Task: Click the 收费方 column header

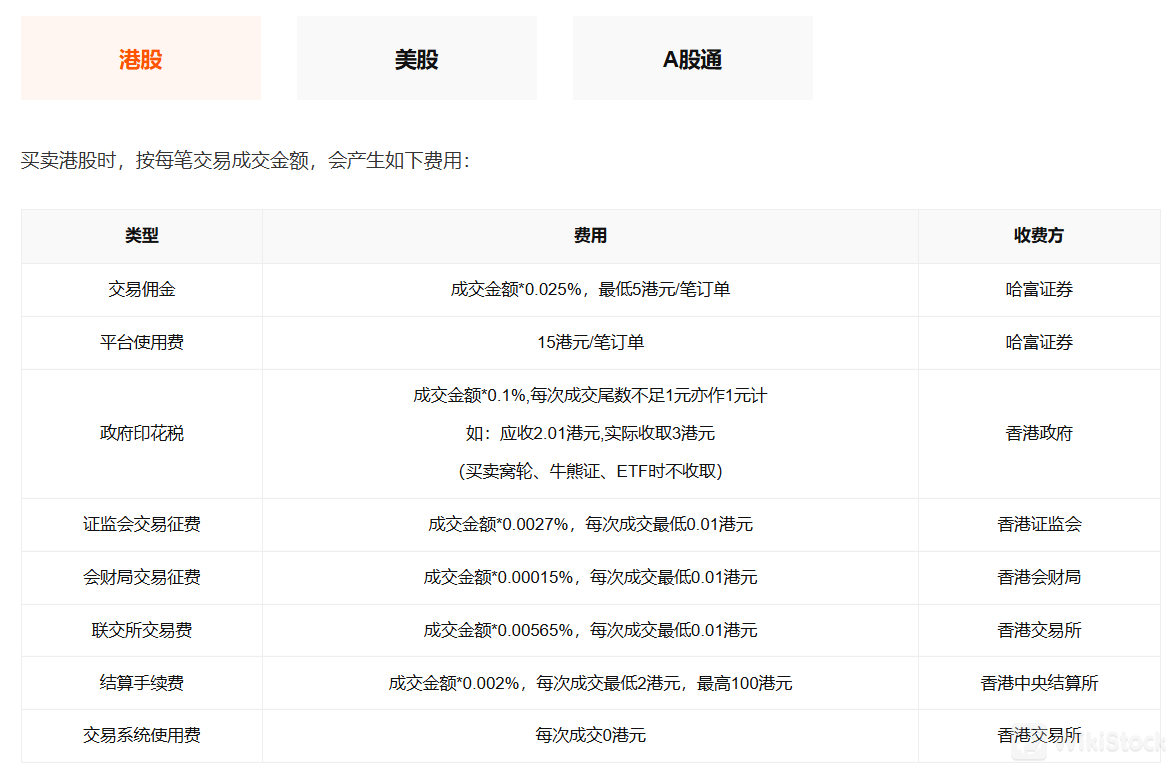Action: [1039, 236]
